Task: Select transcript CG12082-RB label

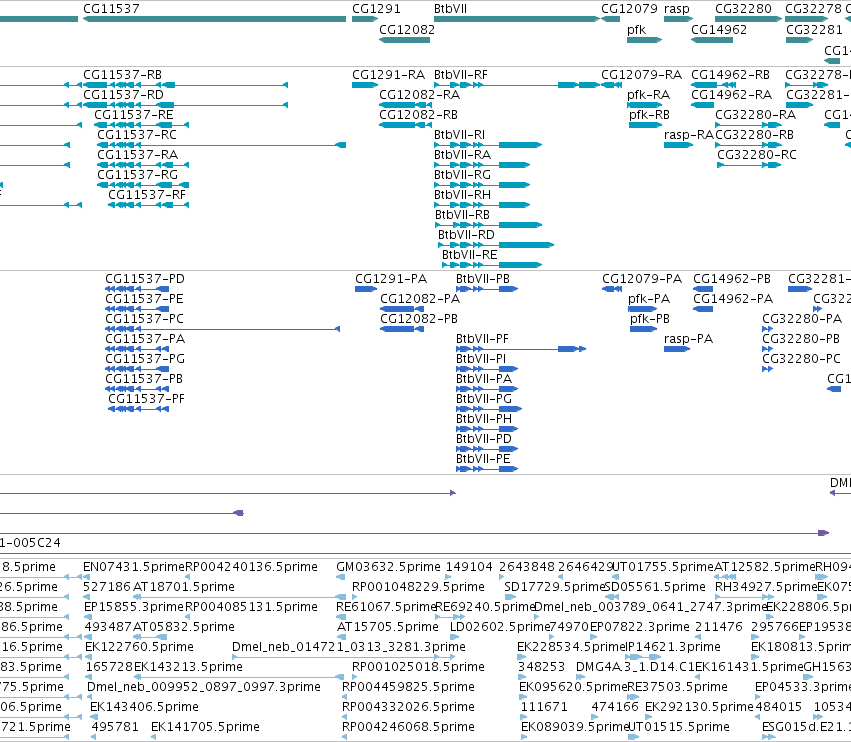Action: click(x=418, y=115)
